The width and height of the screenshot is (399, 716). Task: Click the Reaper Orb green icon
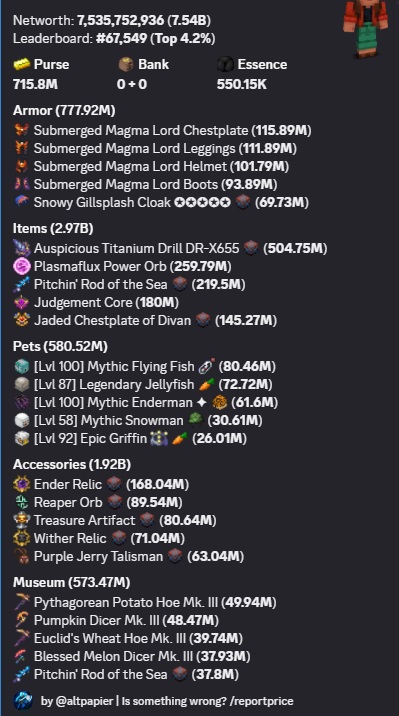click(x=21, y=502)
